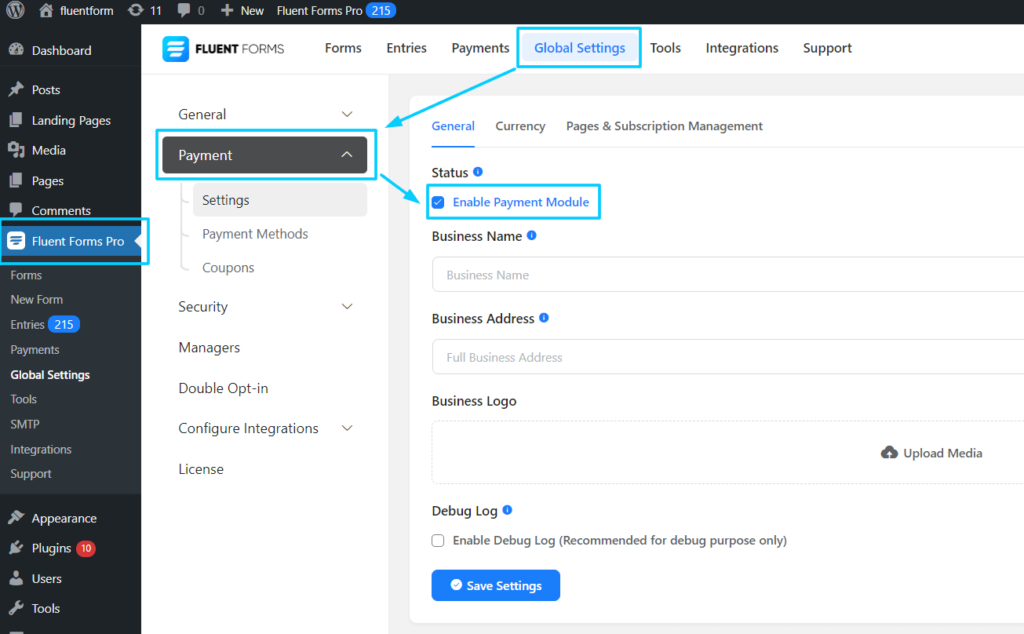This screenshot has height=634, width=1024.
Task: Open the Forms top navigation item
Action: tap(343, 48)
